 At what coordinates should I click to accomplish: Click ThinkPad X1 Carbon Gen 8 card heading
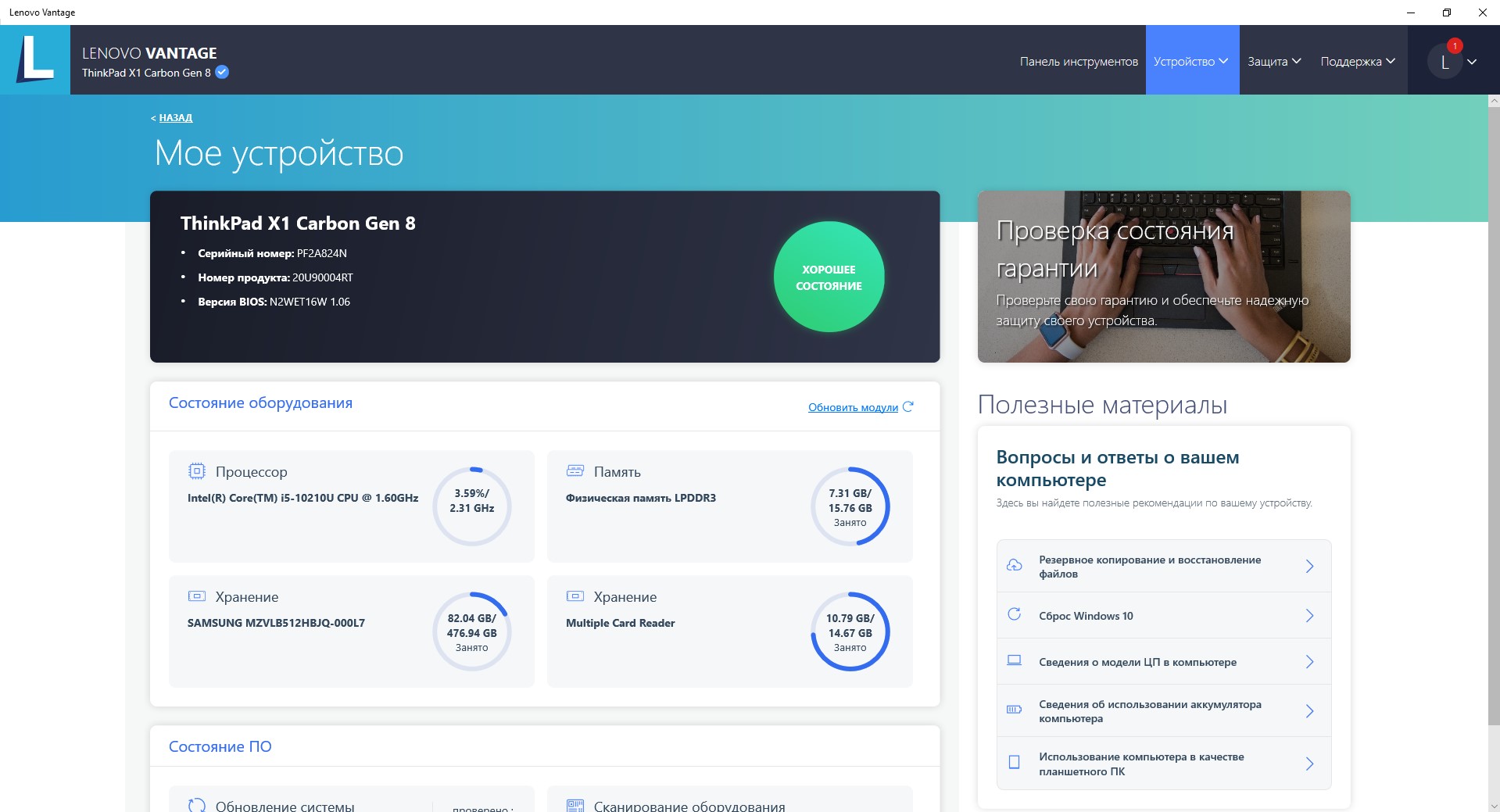tap(298, 224)
